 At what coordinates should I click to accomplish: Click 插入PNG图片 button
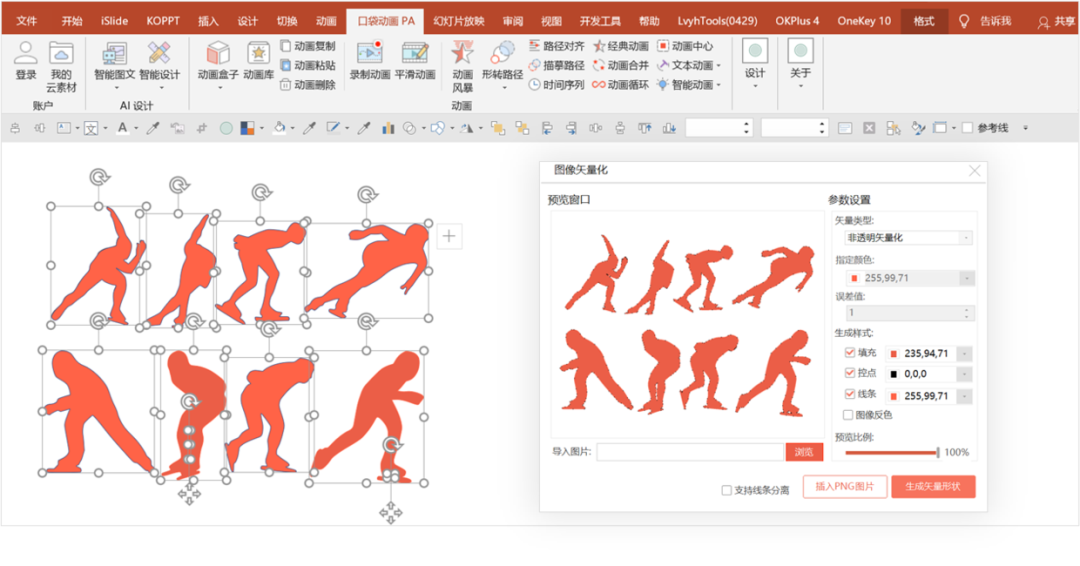(x=844, y=486)
